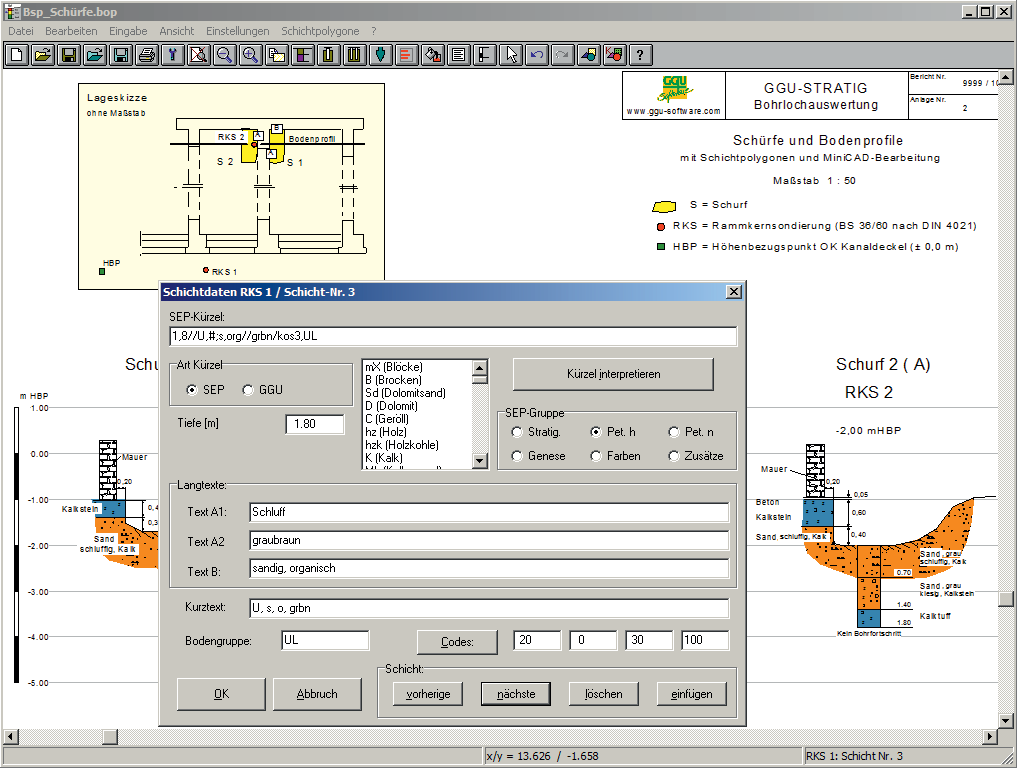This screenshot has height=768, width=1017.
Task: Select the SEP abbreviation type radio button
Action: coord(191,390)
